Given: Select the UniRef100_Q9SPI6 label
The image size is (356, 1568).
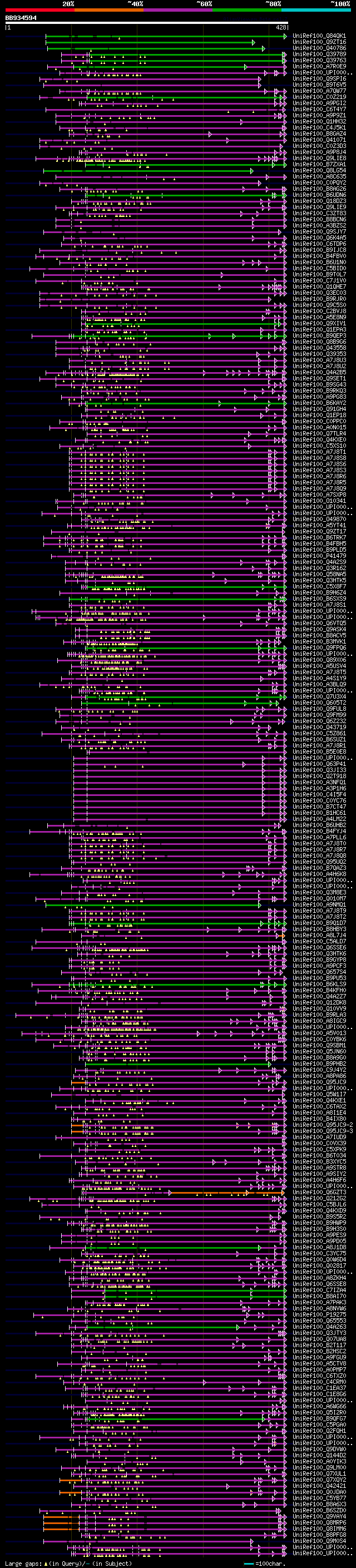Looking at the screenshot, I should pos(319,78).
